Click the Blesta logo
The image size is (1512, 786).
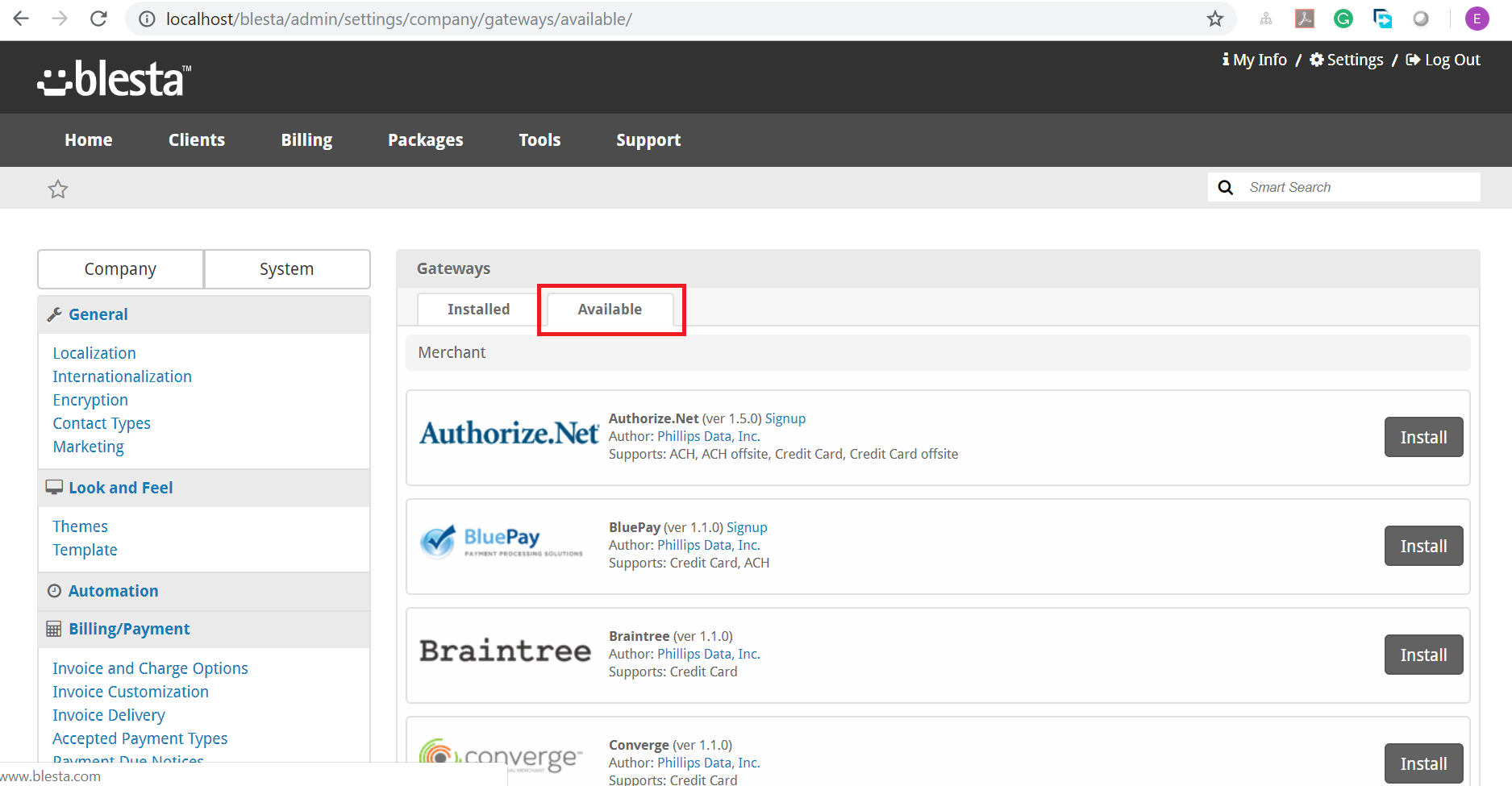tap(114, 78)
